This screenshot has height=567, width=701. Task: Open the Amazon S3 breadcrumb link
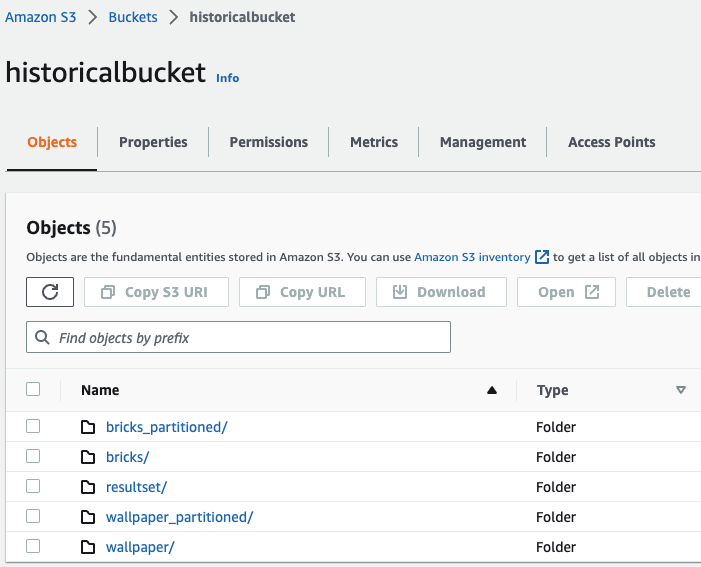(38, 17)
